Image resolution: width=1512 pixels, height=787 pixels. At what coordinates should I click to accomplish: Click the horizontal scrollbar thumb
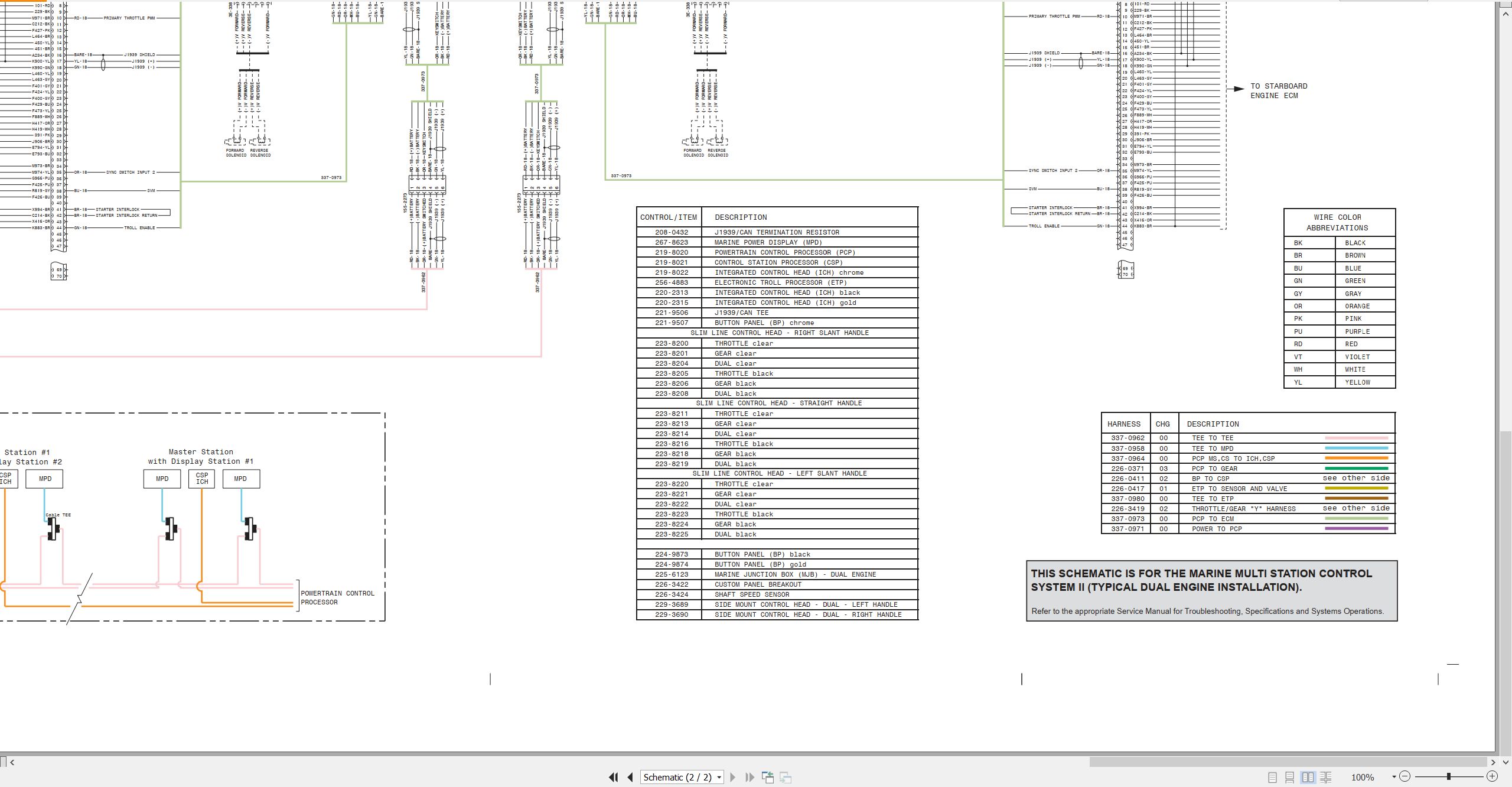tap(1288, 762)
